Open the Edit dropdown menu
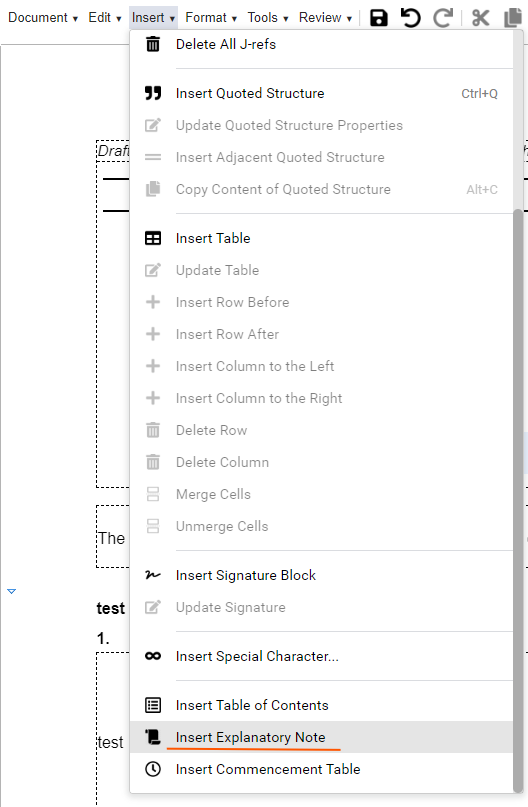This screenshot has height=807, width=528. click(x=104, y=18)
